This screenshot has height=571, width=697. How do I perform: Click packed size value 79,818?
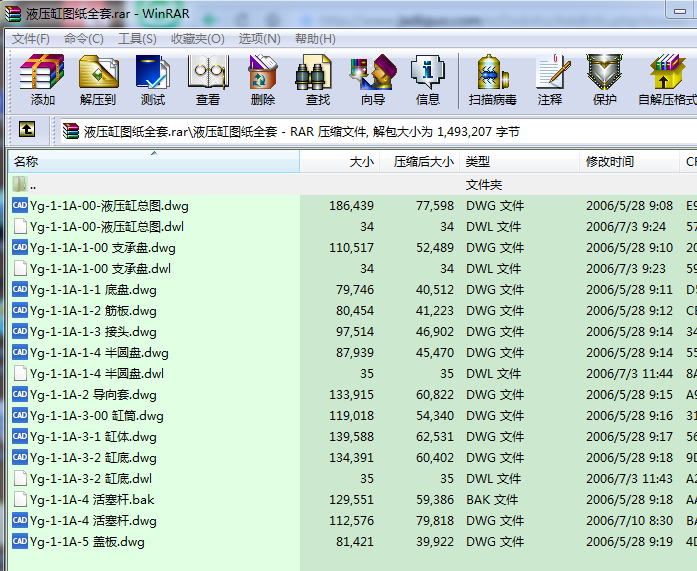coord(435,520)
